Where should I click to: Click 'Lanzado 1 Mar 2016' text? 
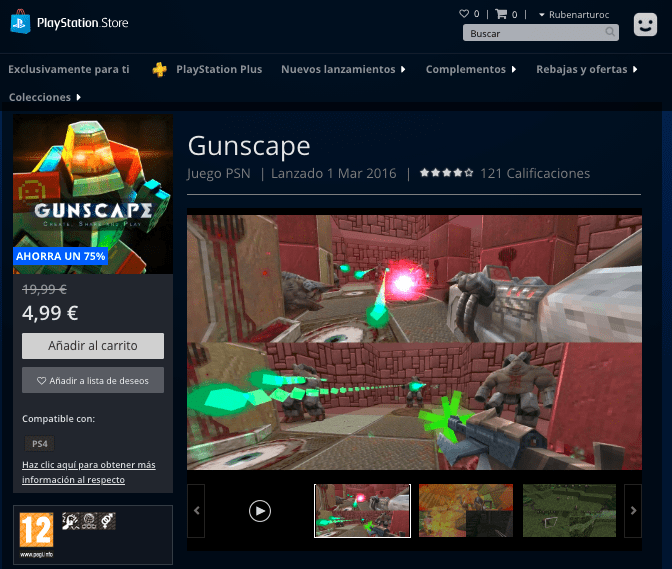tap(333, 173)
